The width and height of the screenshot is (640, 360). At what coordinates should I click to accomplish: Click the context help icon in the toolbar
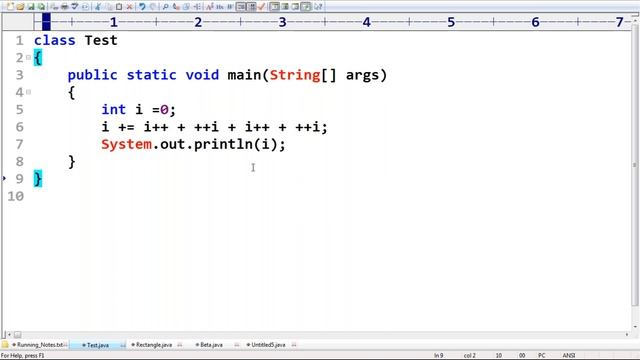[318, 7]
